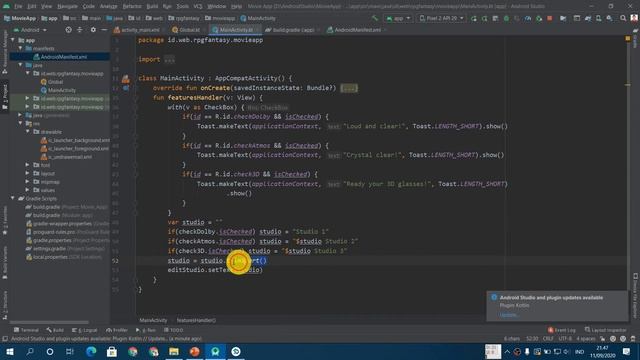The height and width of the screenshot is (360, 640).
Task: Open the 1: Project side tool tab
Action: (5, 97)
